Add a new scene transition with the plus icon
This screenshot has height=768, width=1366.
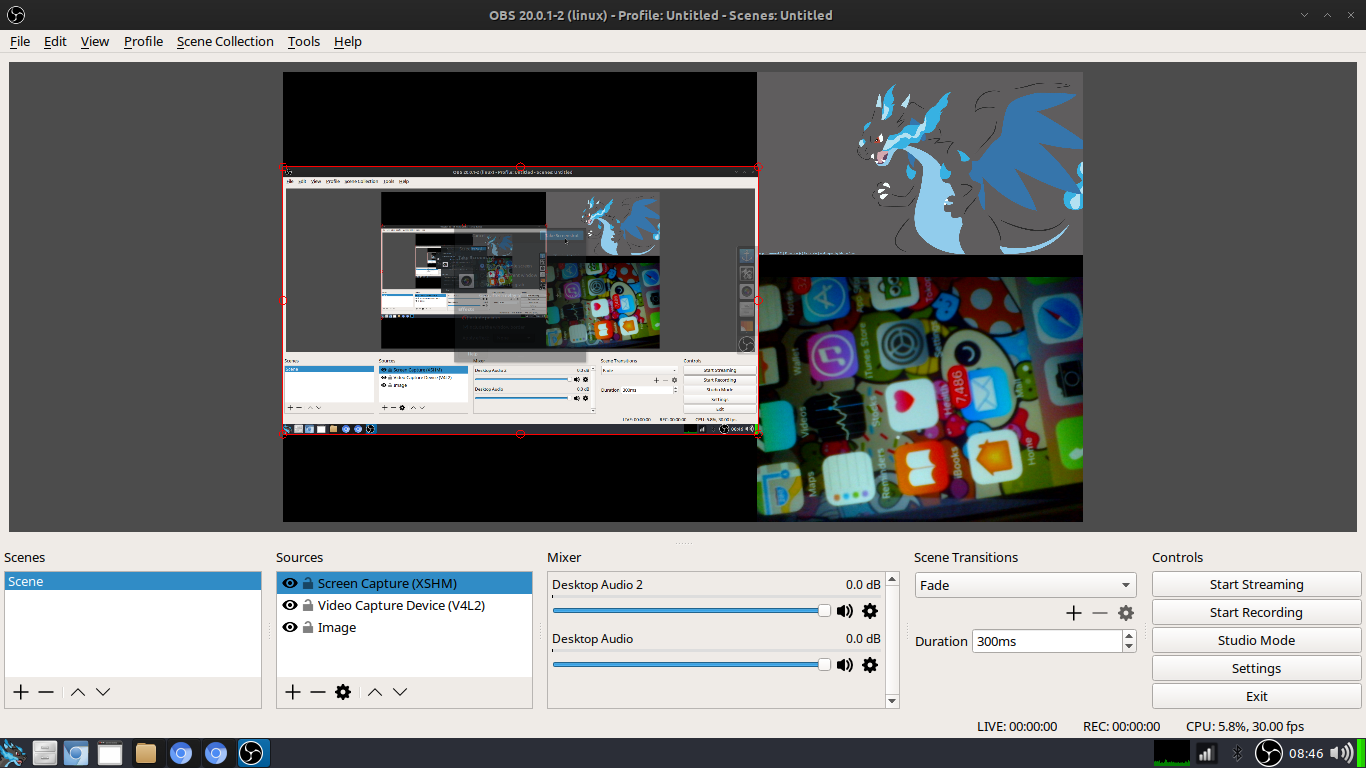1073,612
